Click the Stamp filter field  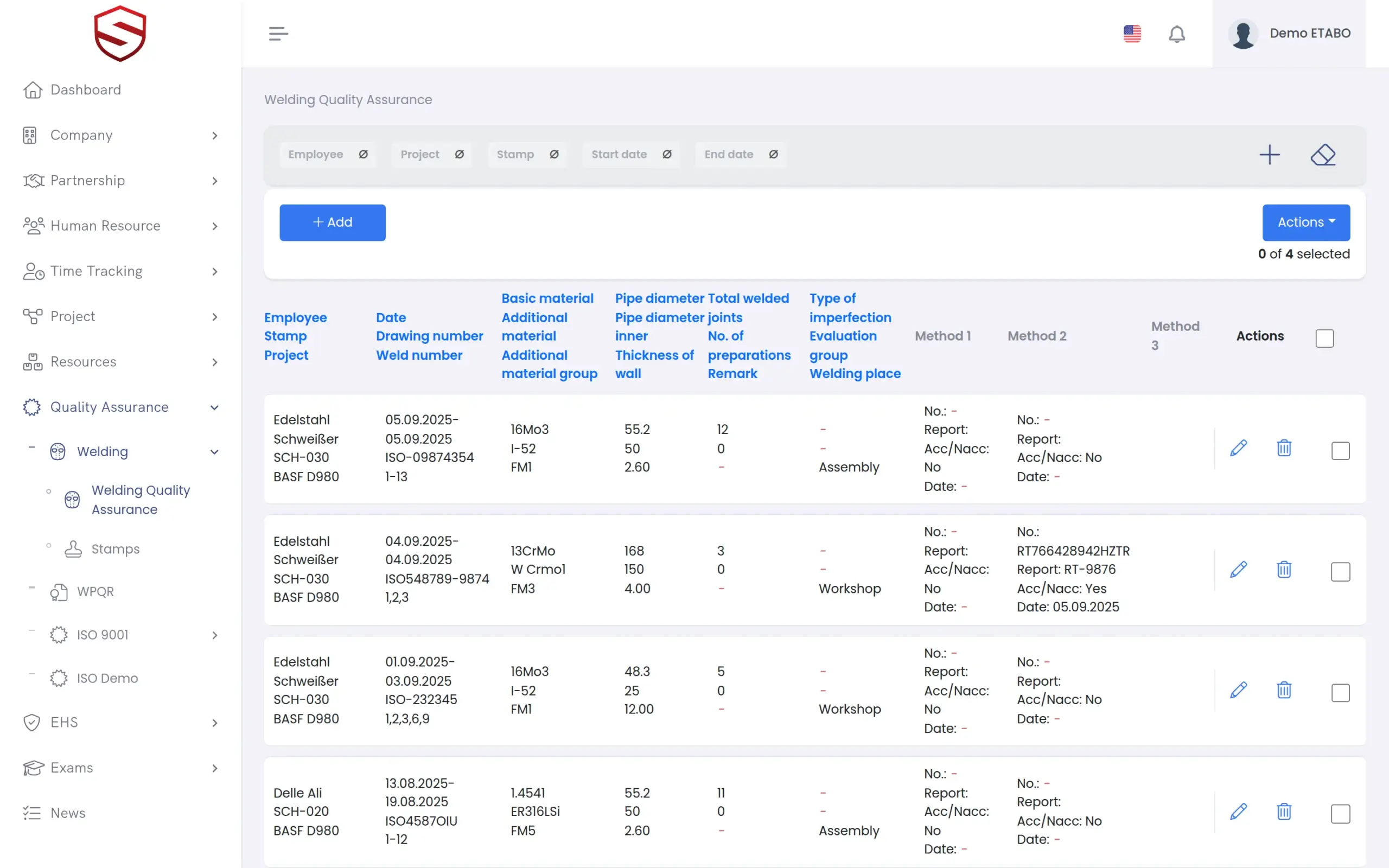527,155
